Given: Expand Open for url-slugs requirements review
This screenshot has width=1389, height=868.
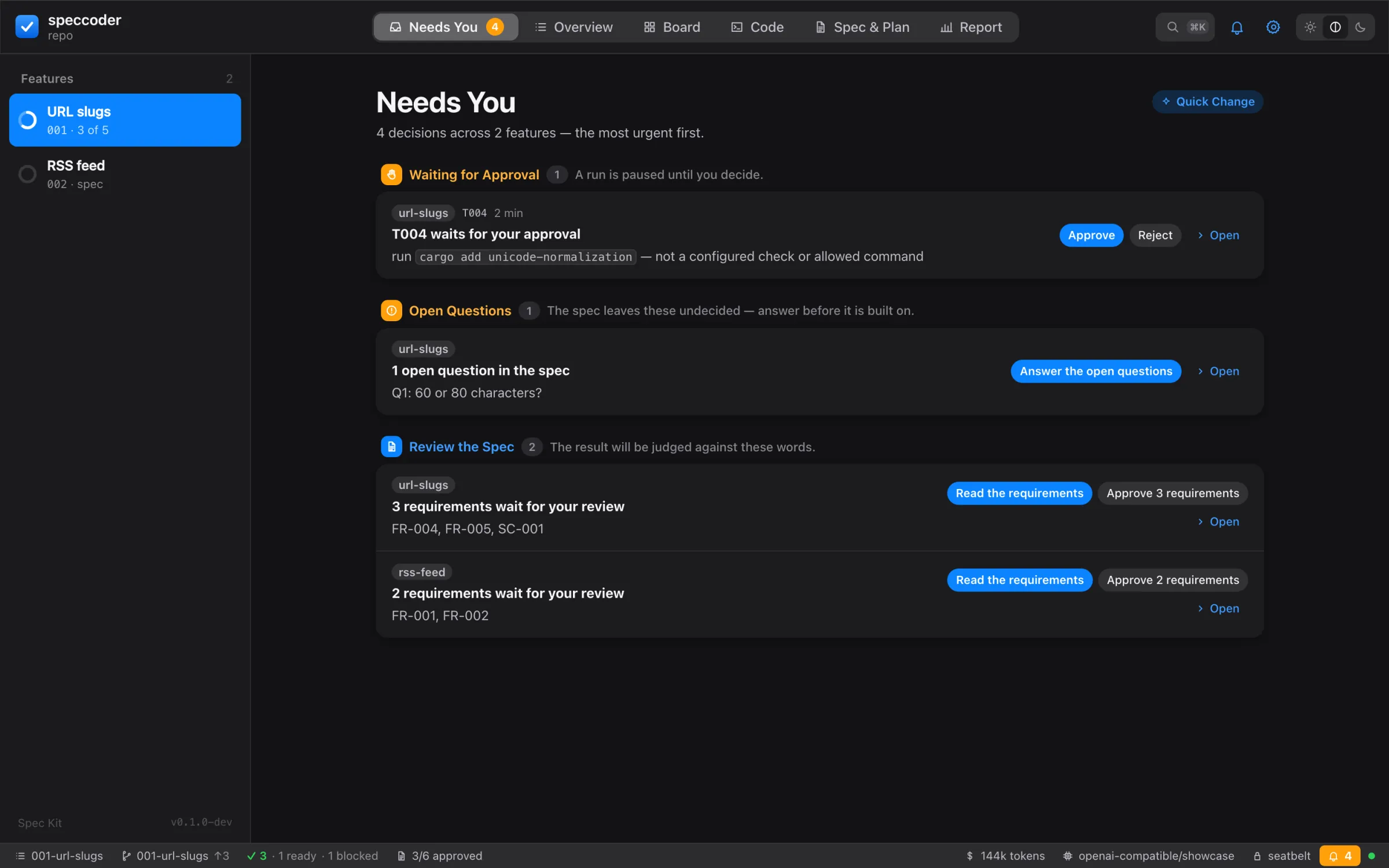Looking at the screenshot, I should click(1218, 521).
